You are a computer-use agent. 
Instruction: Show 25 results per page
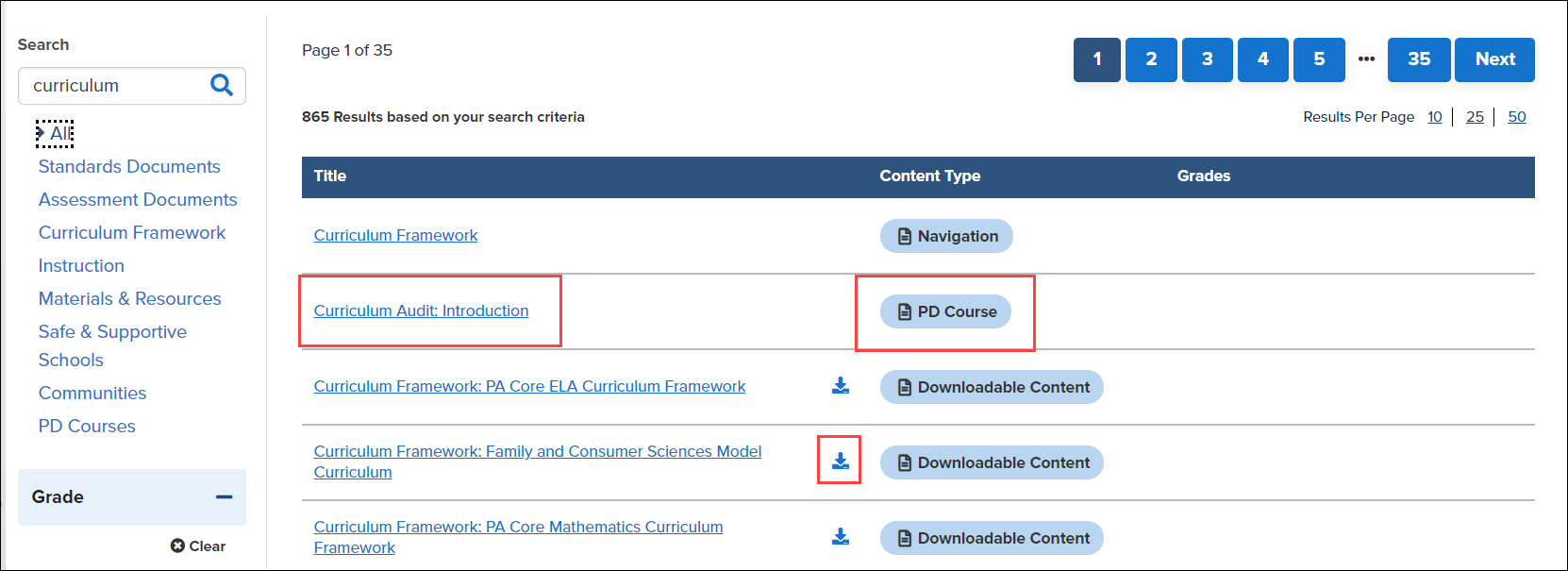[x=1475, y=117]
